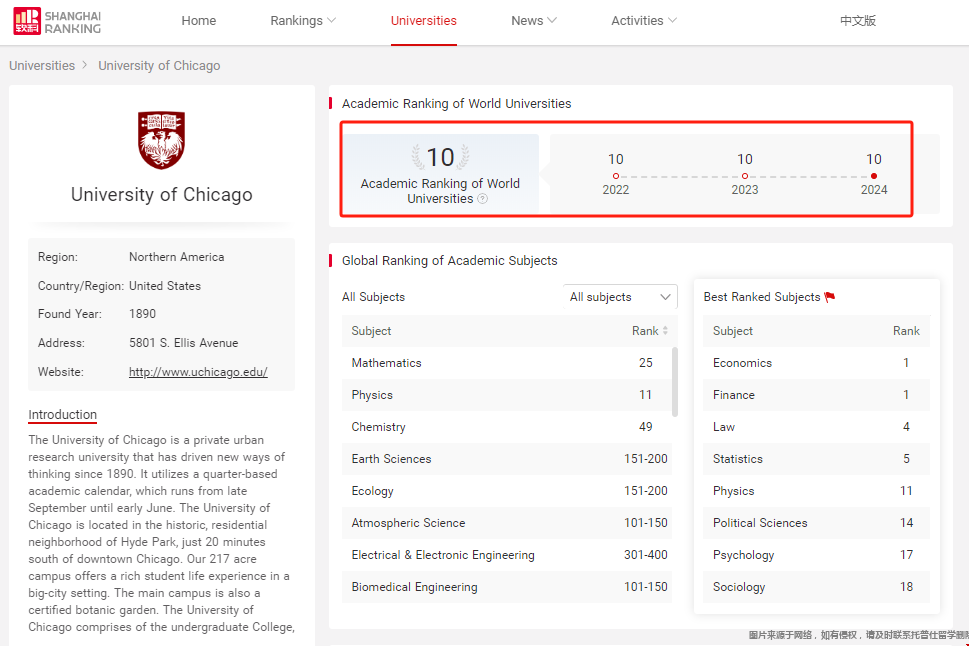Click the Electrical Engineering rank 301-400

coord(646,555)
